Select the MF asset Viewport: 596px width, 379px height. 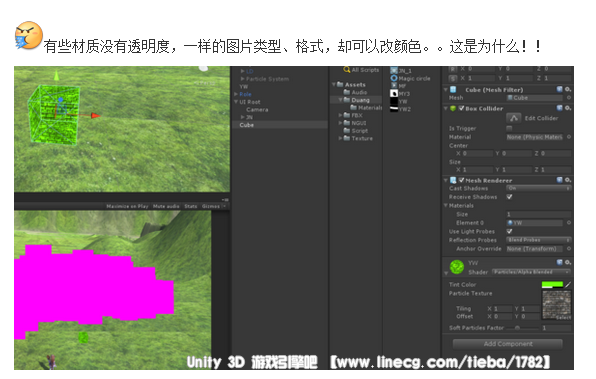398,86
